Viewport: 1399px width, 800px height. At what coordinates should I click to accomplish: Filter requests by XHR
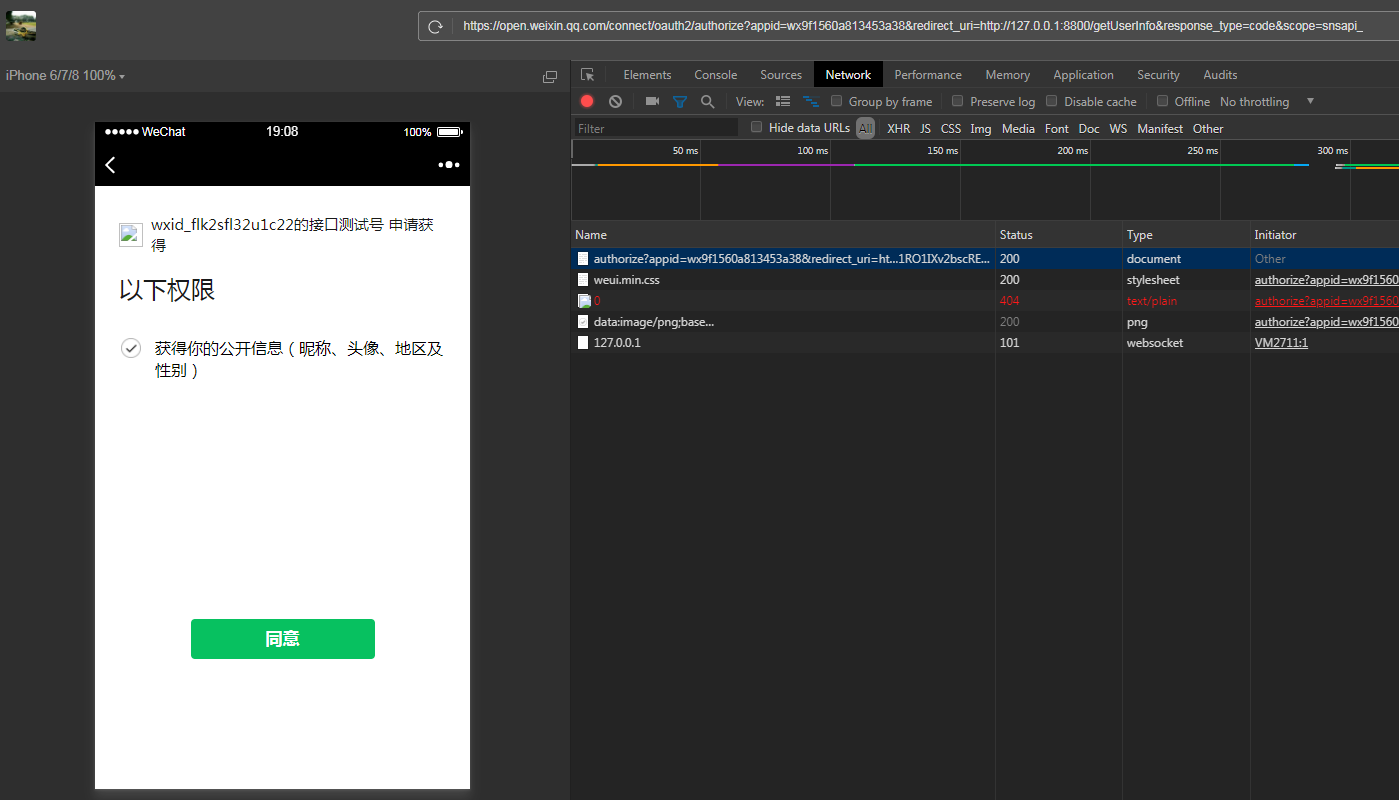click(899, 128)
